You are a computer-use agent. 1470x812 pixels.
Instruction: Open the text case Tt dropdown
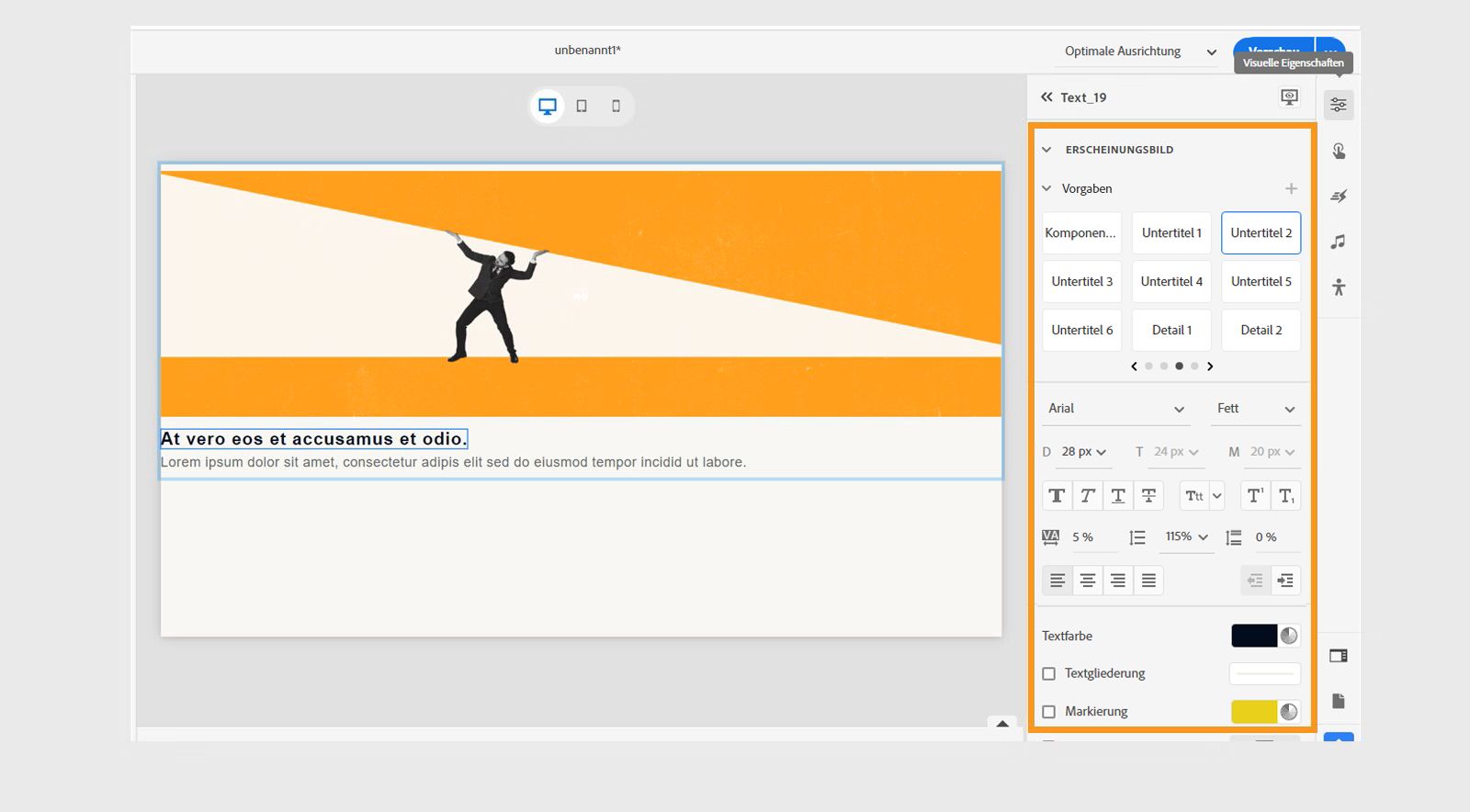1203,496
